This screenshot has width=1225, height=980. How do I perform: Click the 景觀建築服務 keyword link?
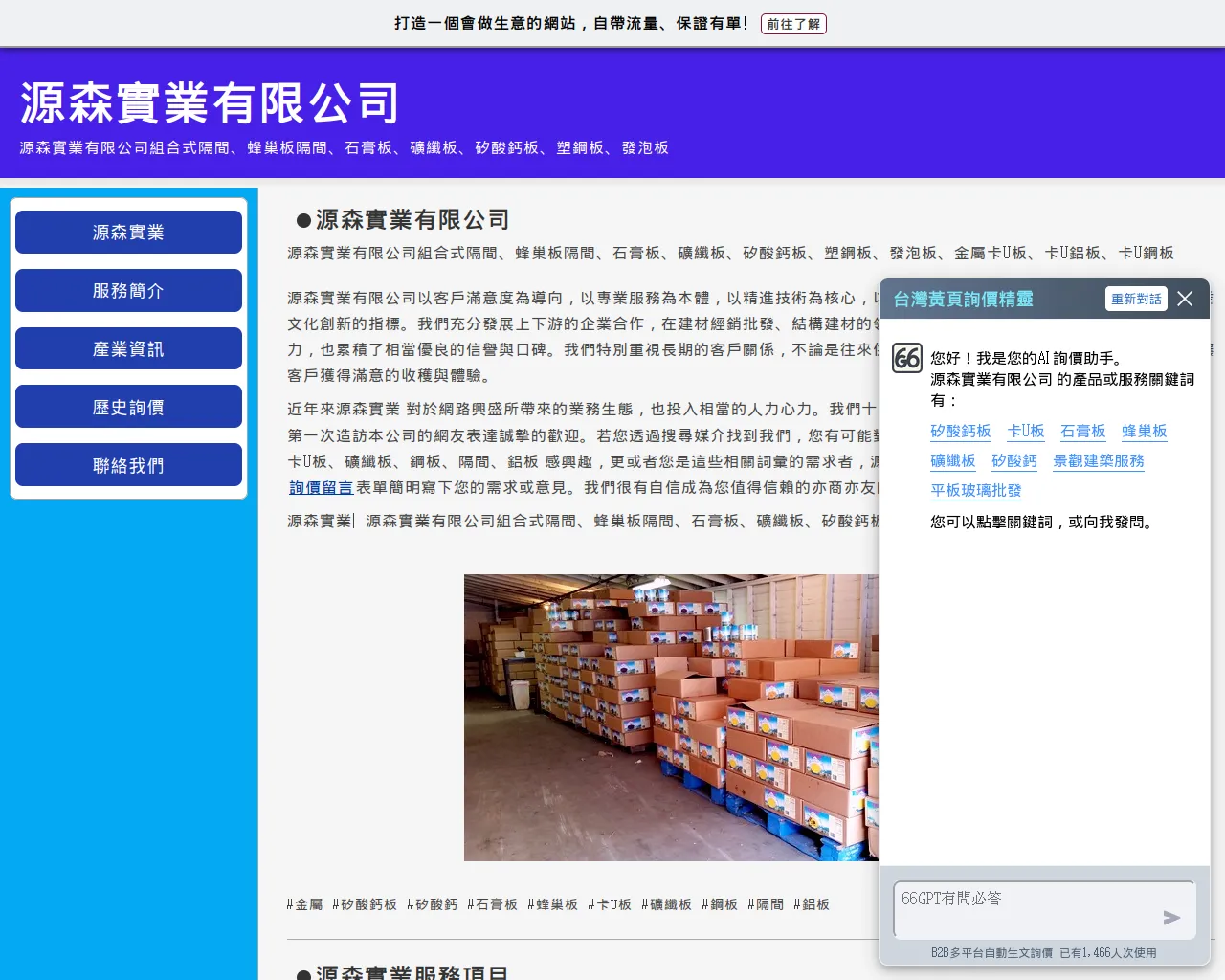[x=1099, y=461]
